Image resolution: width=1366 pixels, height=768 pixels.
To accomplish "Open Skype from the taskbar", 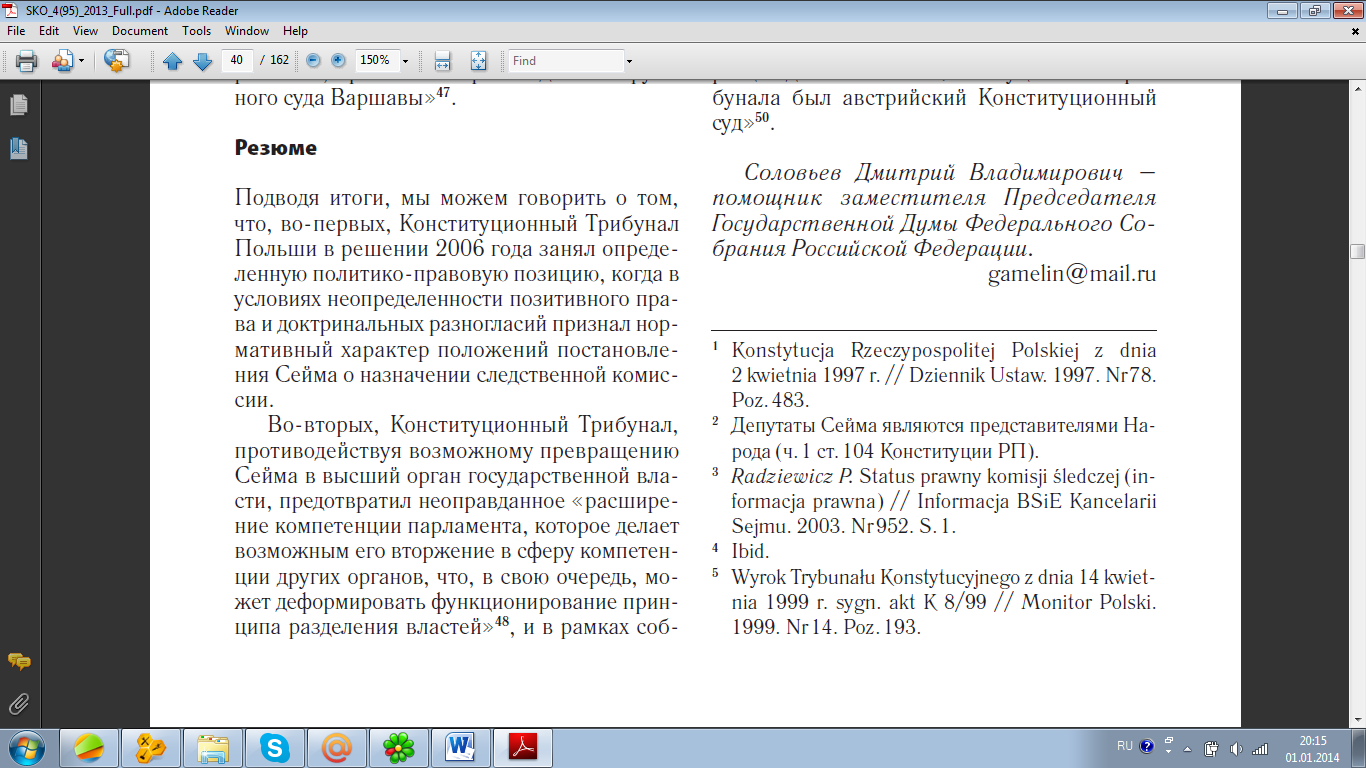I will [275, 747].
